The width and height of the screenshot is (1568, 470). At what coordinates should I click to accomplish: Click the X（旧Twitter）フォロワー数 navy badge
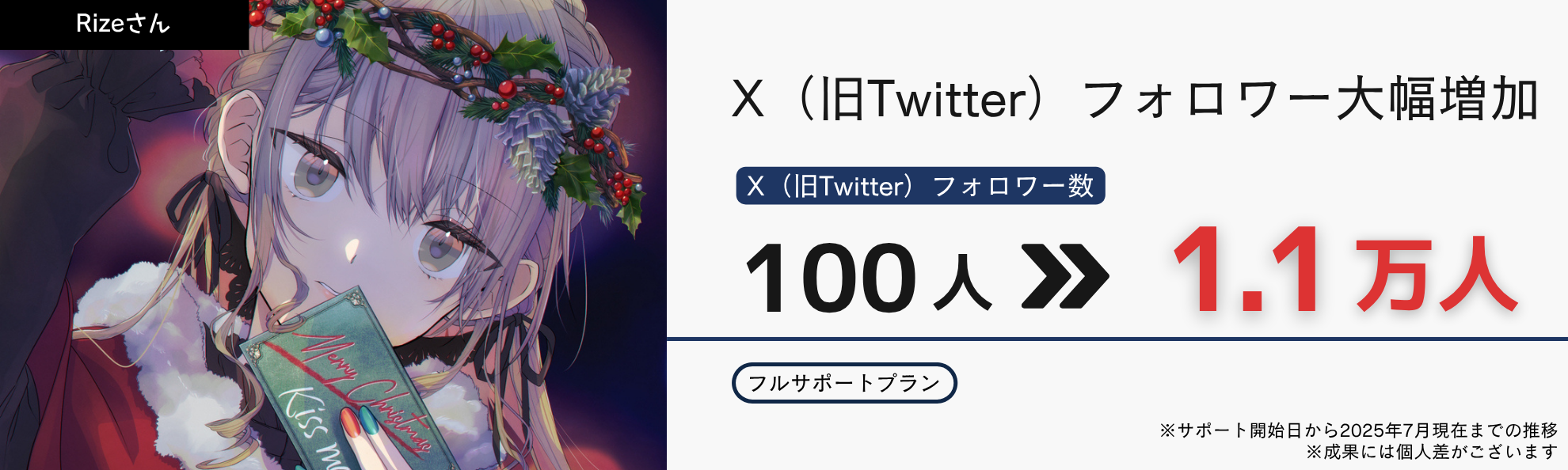coord(920,186)
